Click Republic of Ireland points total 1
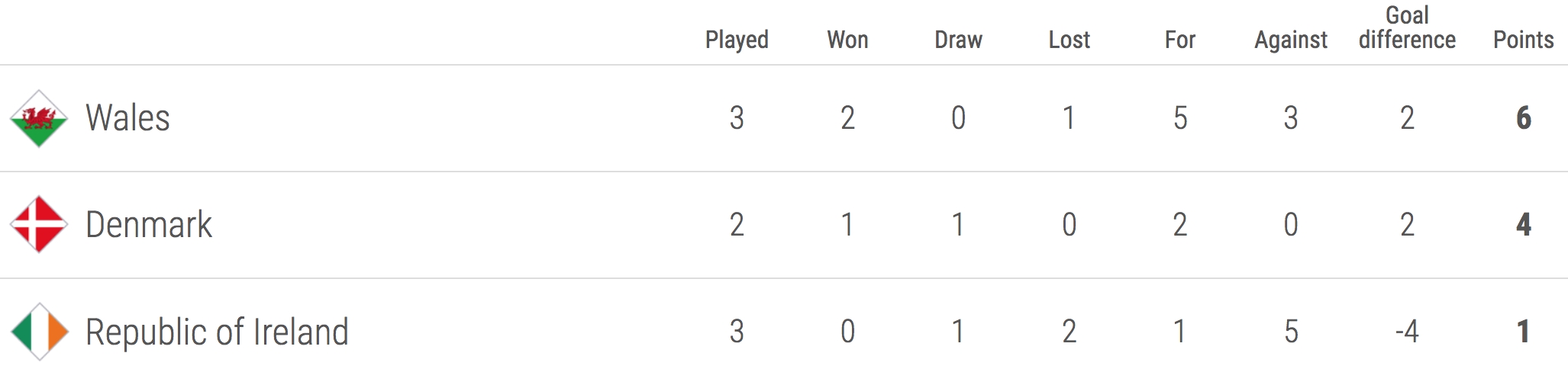The image size is (1568, 369). click(x=1524, y=332)
